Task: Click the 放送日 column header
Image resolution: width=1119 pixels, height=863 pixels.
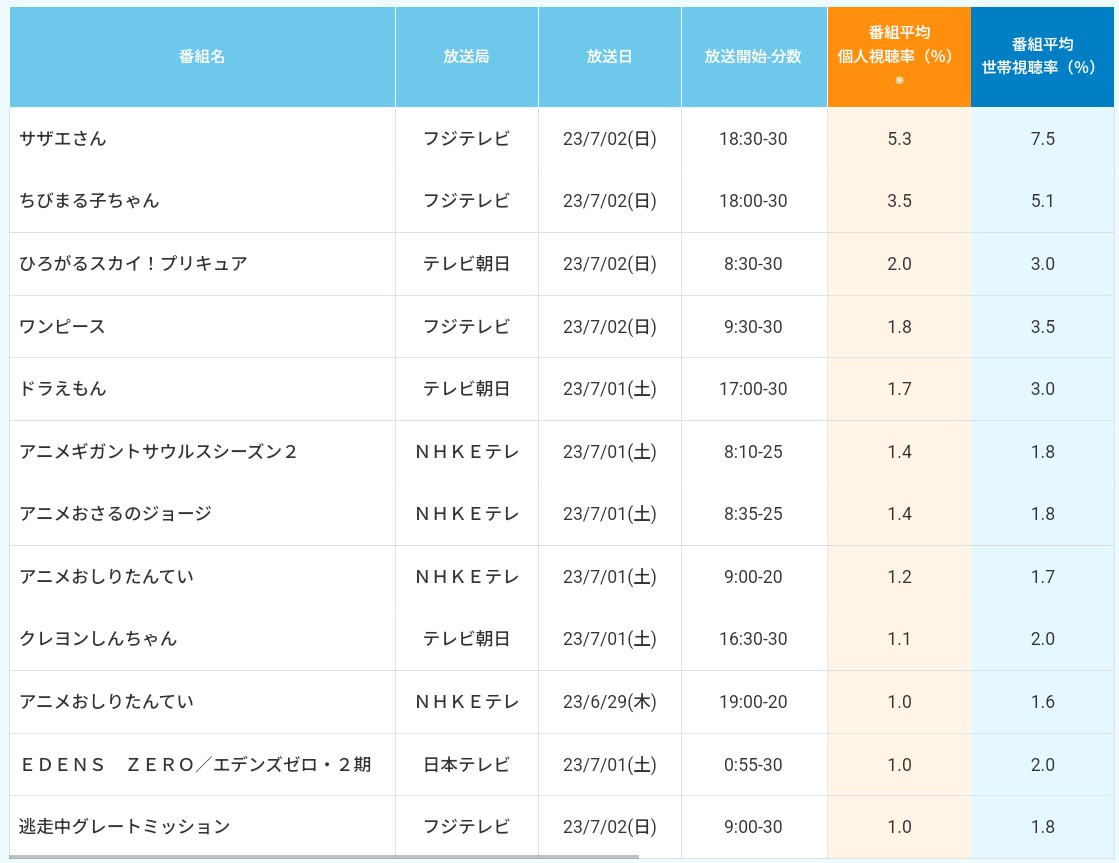Action: tap(609, 56)
